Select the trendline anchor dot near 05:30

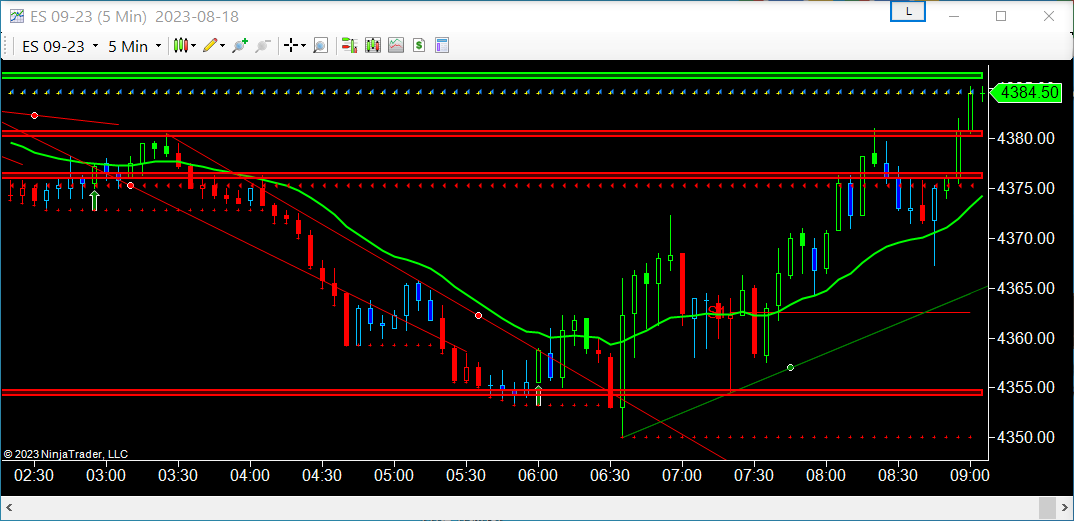tap(478, 316)
